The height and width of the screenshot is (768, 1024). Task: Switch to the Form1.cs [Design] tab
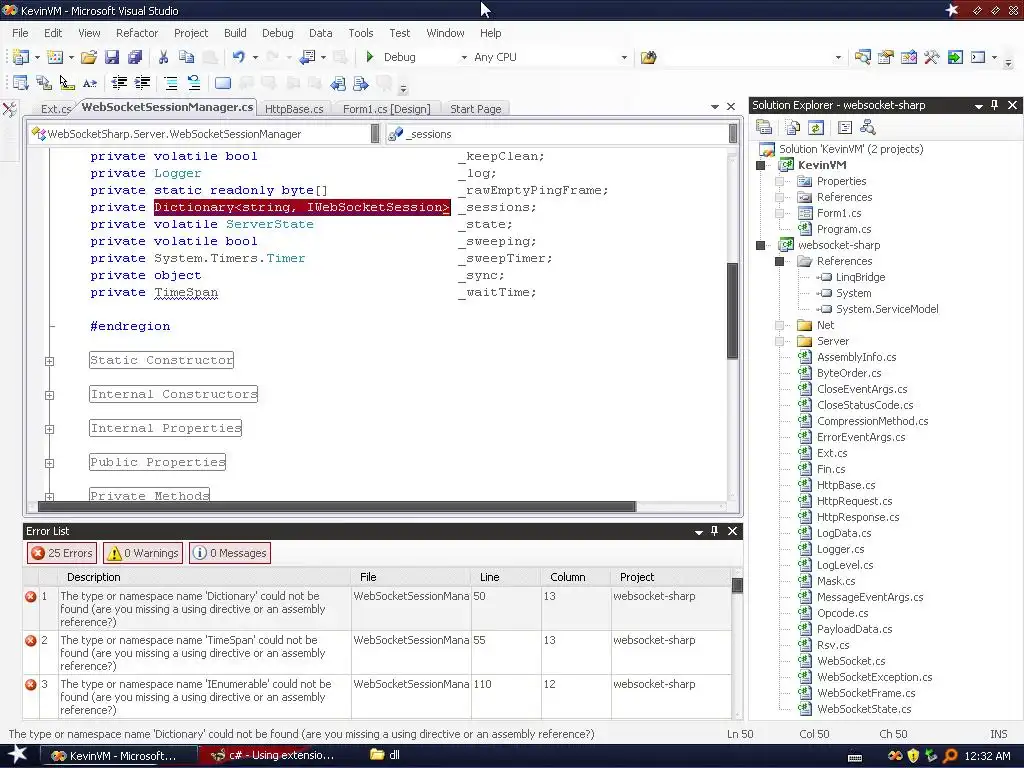point(387,109)
